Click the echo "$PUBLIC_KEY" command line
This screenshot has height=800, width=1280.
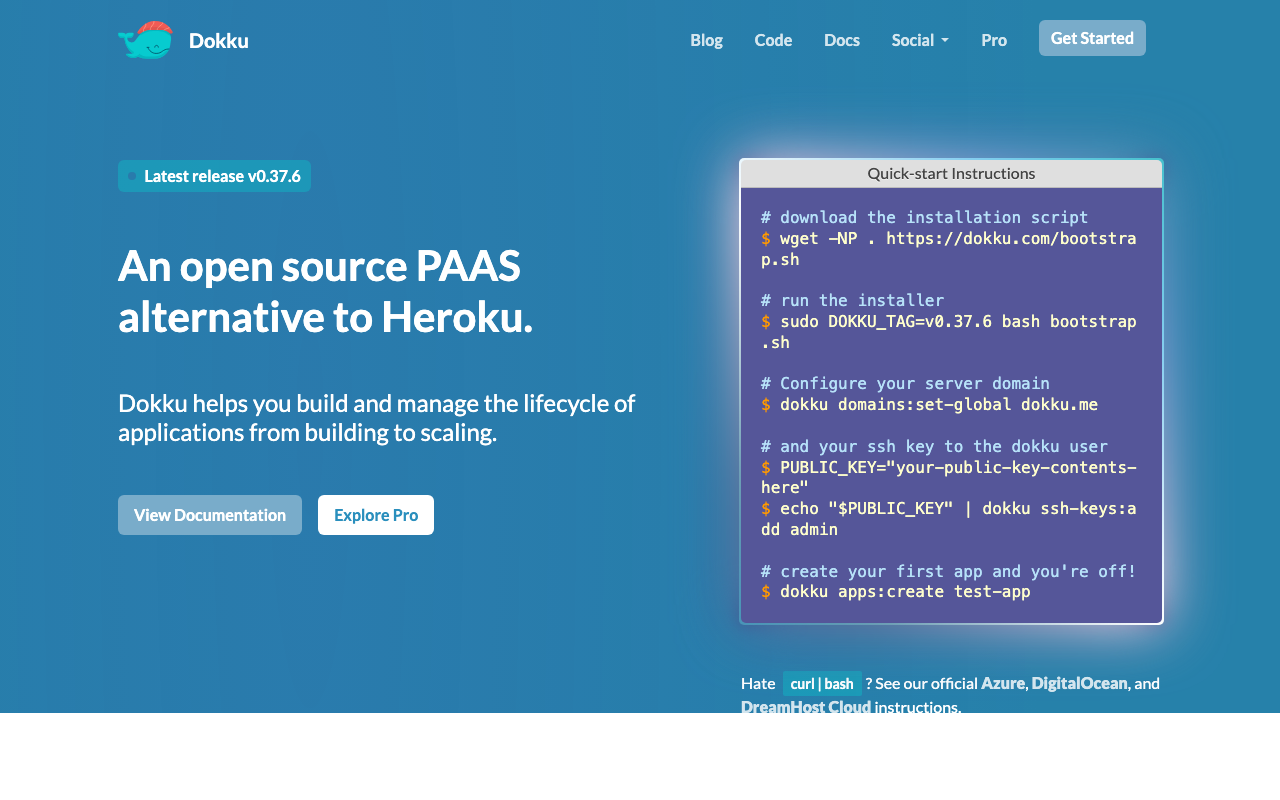[948, 519]
